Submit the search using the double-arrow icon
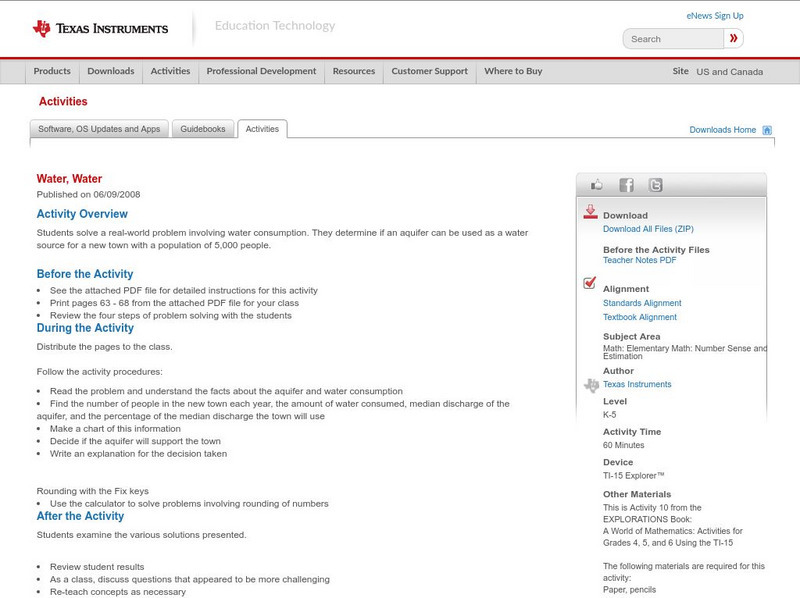 [734, 38]
